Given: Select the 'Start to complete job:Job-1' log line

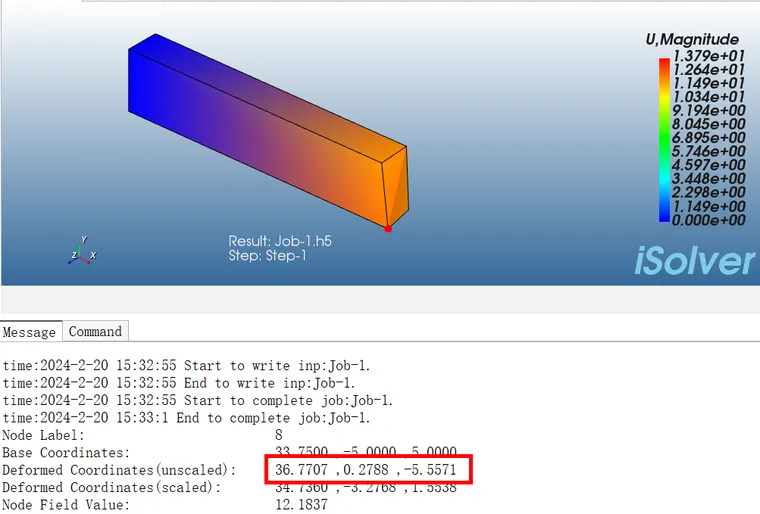Looking at the screenshot, I should (198, 401).
